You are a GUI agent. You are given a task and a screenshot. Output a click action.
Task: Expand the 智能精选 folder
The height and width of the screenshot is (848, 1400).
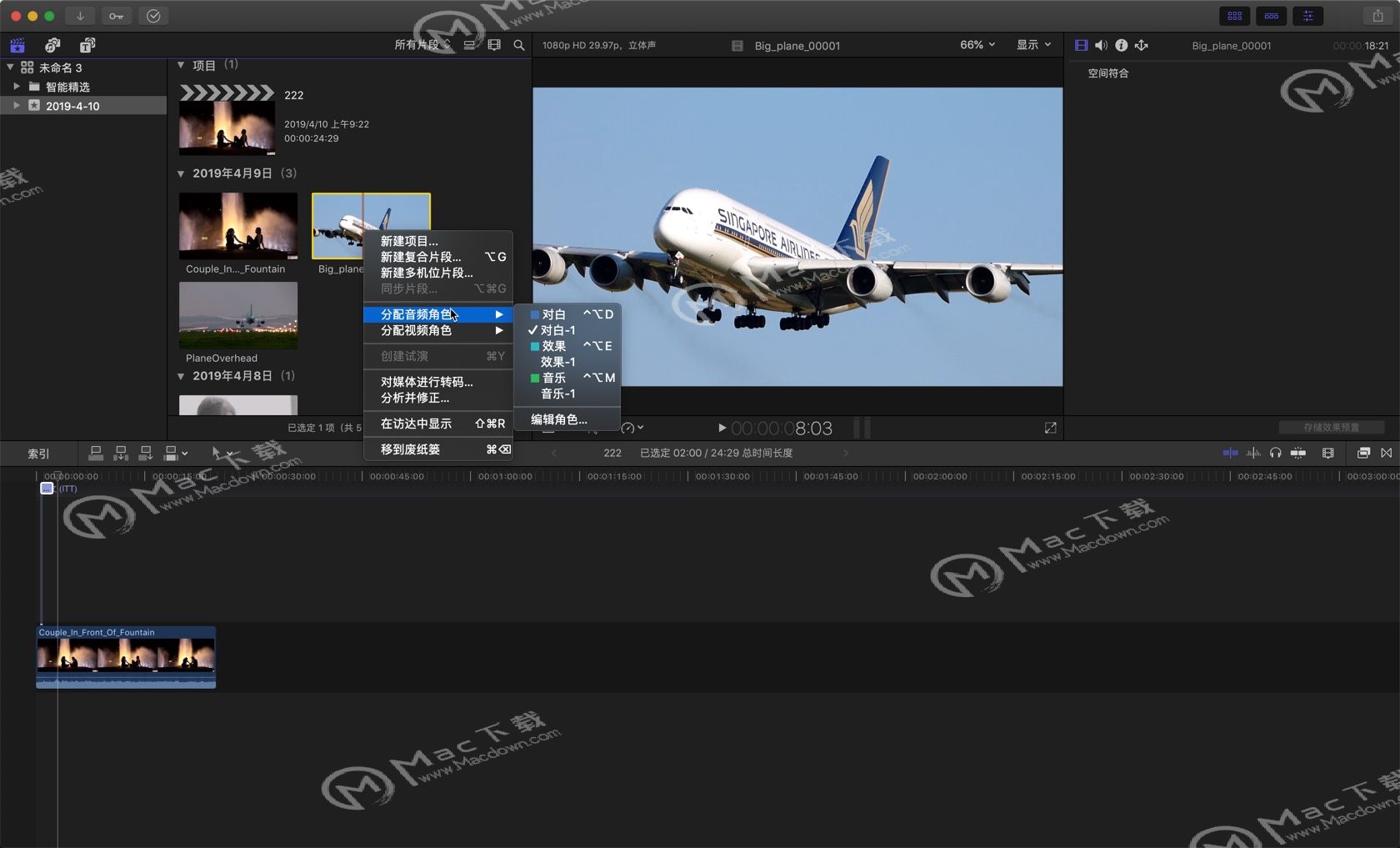coord(17,86)
